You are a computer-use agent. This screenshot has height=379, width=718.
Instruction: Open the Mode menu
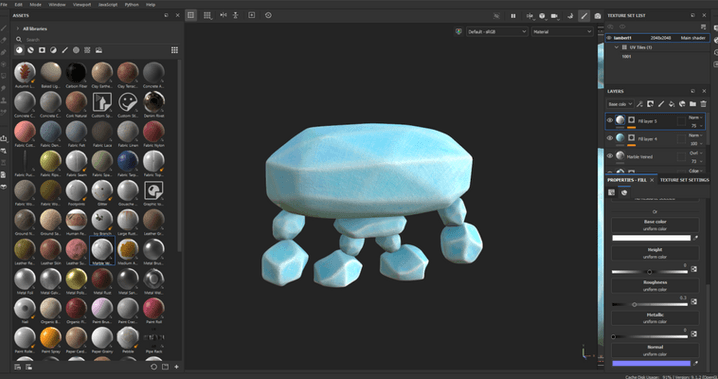[35, 5]
